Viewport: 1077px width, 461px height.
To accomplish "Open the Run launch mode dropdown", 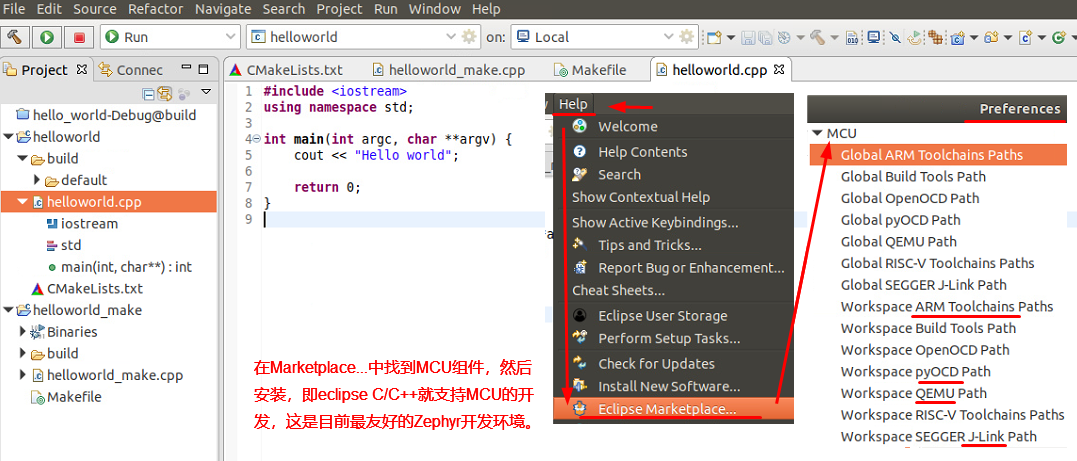I will tap(170, 36).
